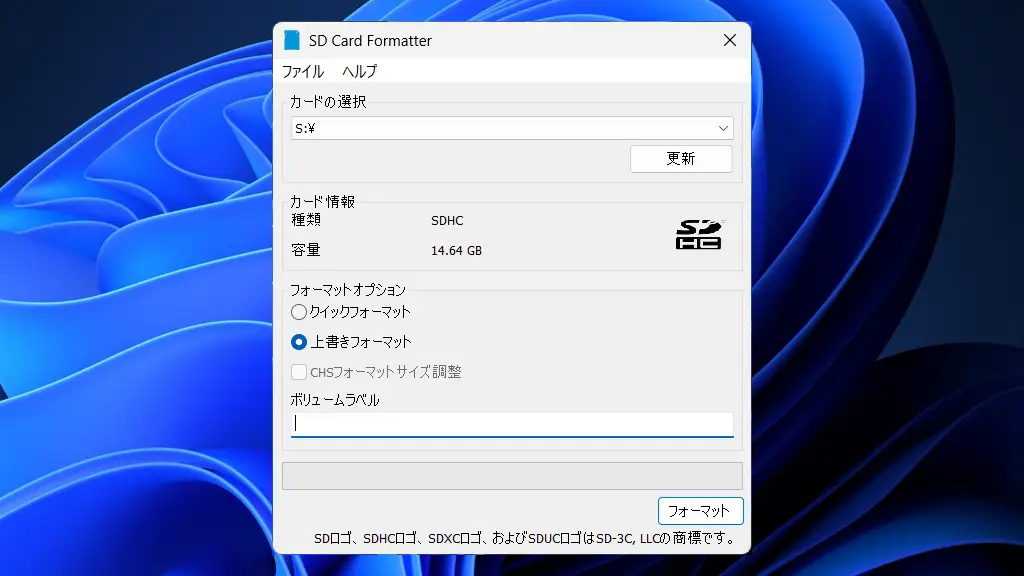Screen dimensions: 1024x576
Task: Close the SD Card Formatter window
Action: [729, 40]
